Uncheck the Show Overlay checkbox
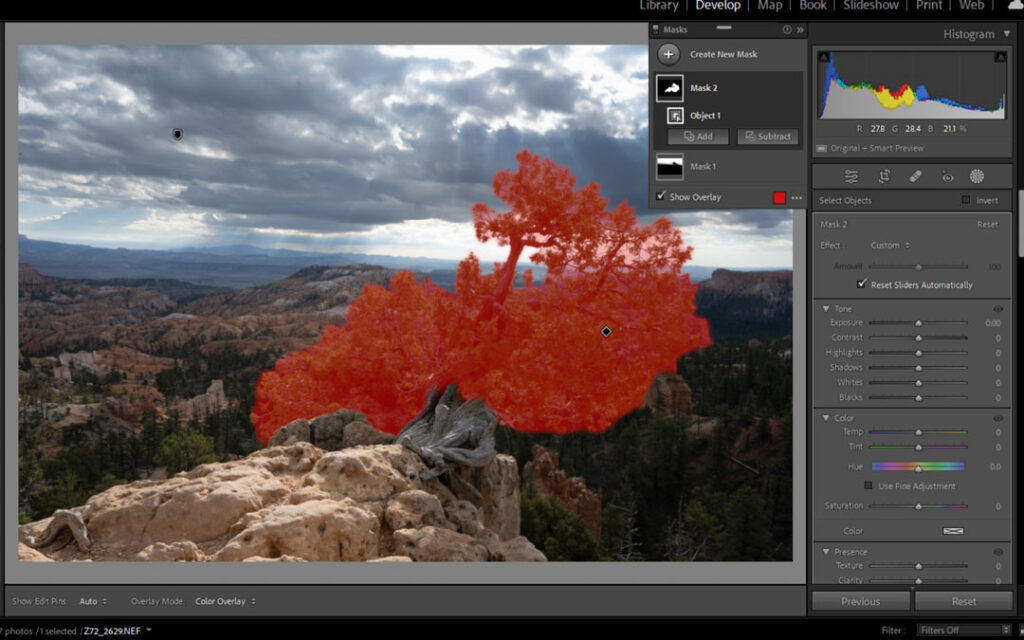Viewport: 1024px width, 640px height. point(661,196)
